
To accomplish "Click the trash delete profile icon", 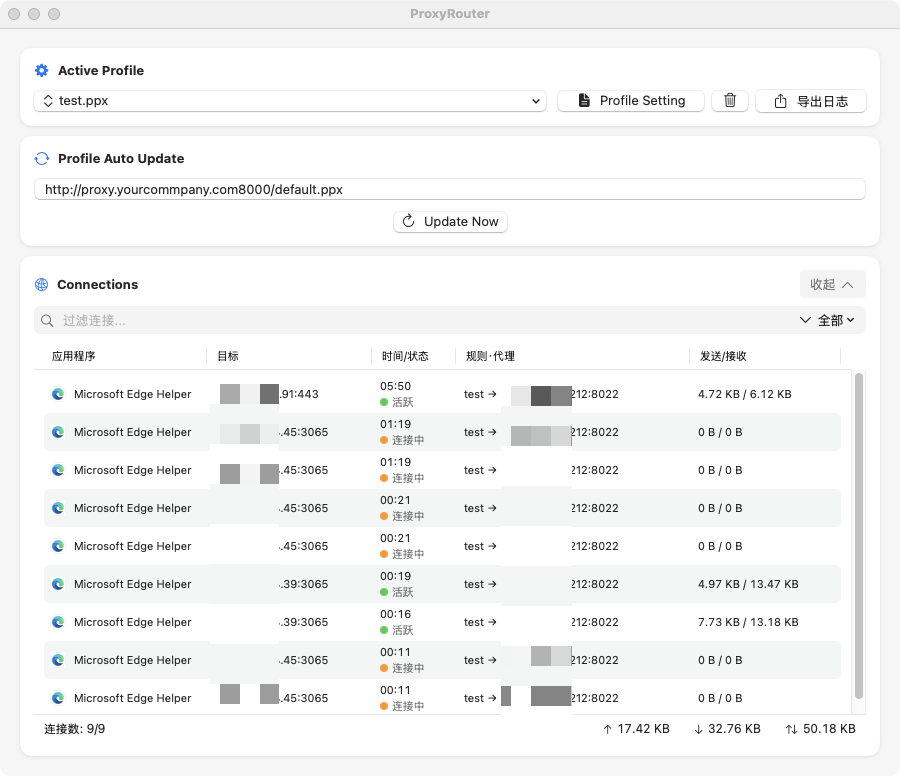I will (x=729, y=101).
